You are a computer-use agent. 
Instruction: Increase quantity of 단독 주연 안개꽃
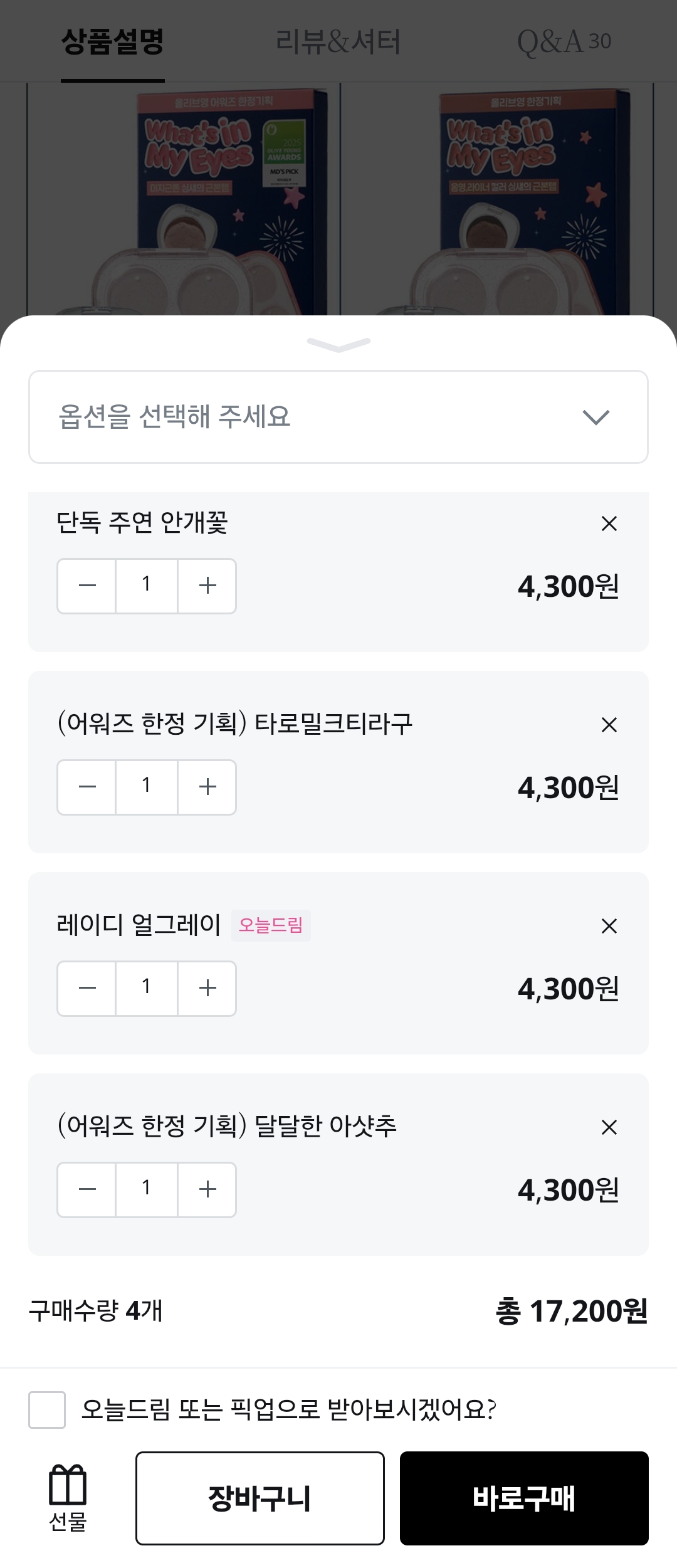coord(207,586)
